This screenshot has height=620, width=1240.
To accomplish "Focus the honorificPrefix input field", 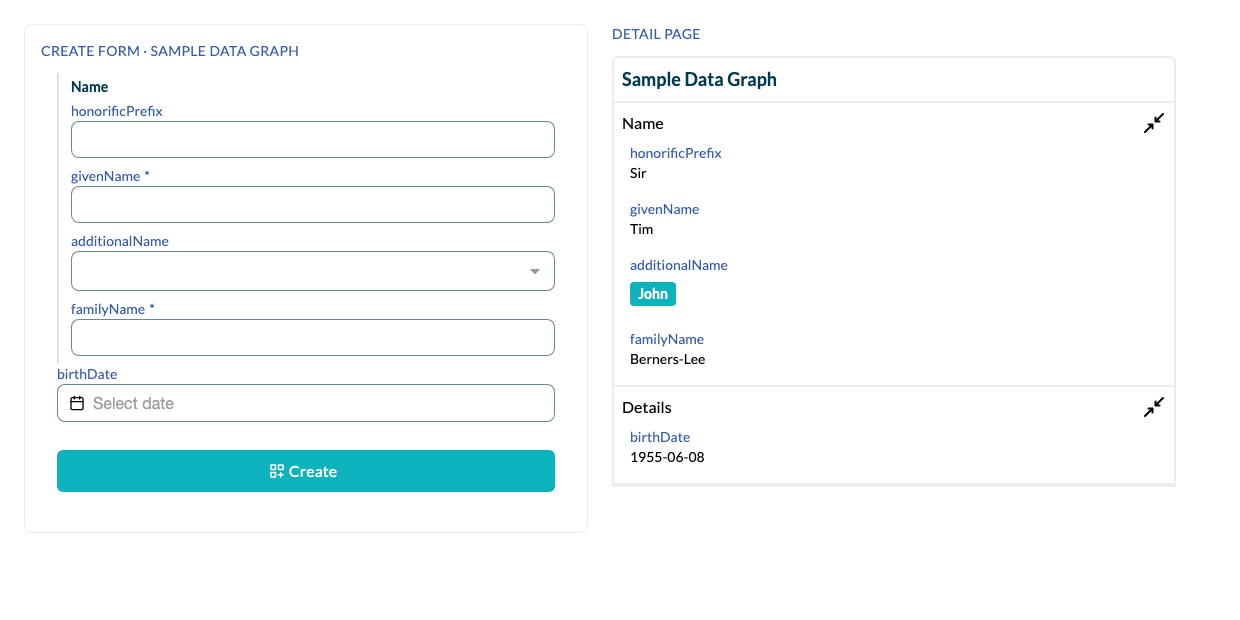I will [313, 140].
